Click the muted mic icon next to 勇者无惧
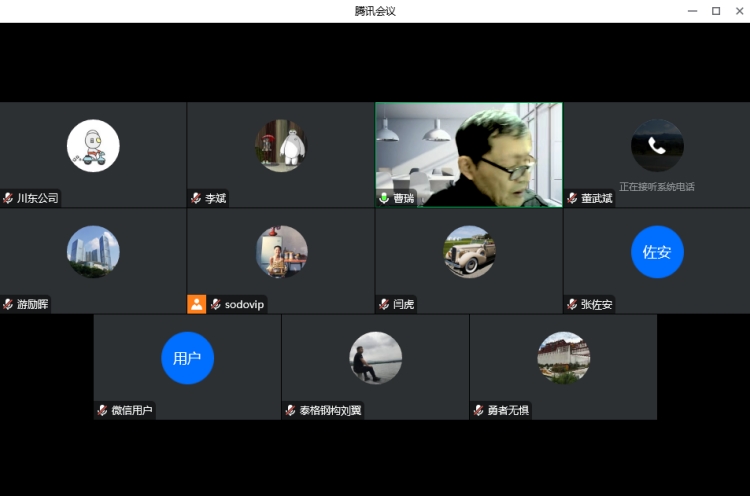 click(479, 410)
